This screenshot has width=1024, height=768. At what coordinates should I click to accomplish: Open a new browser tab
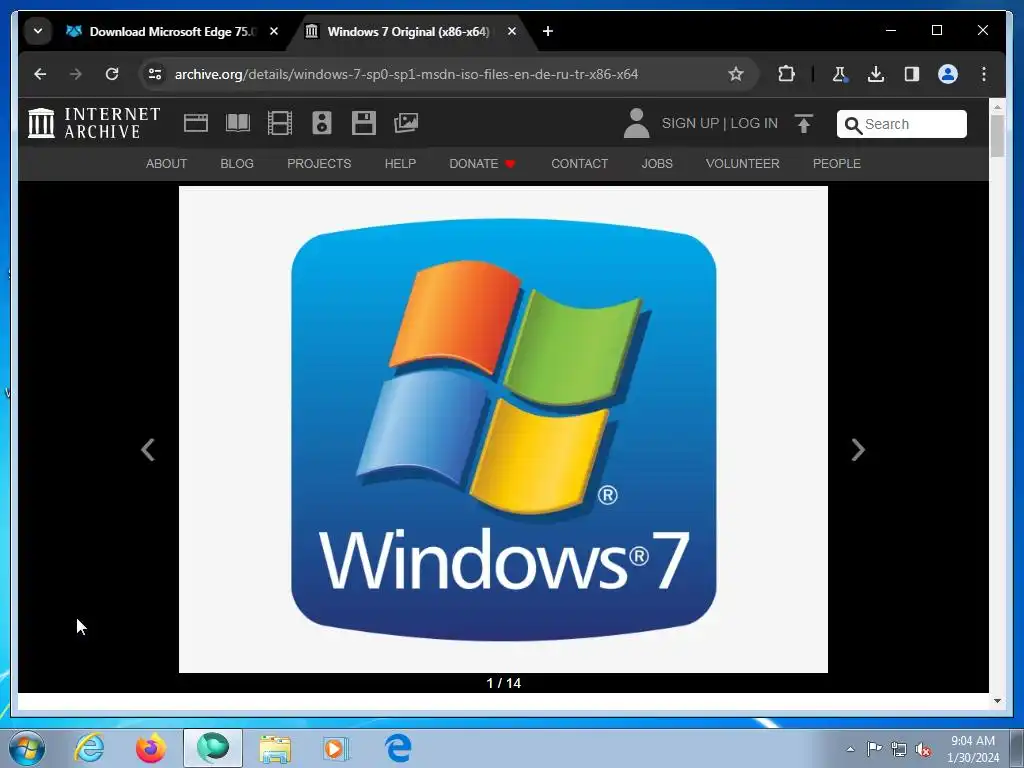click(548, 31)
